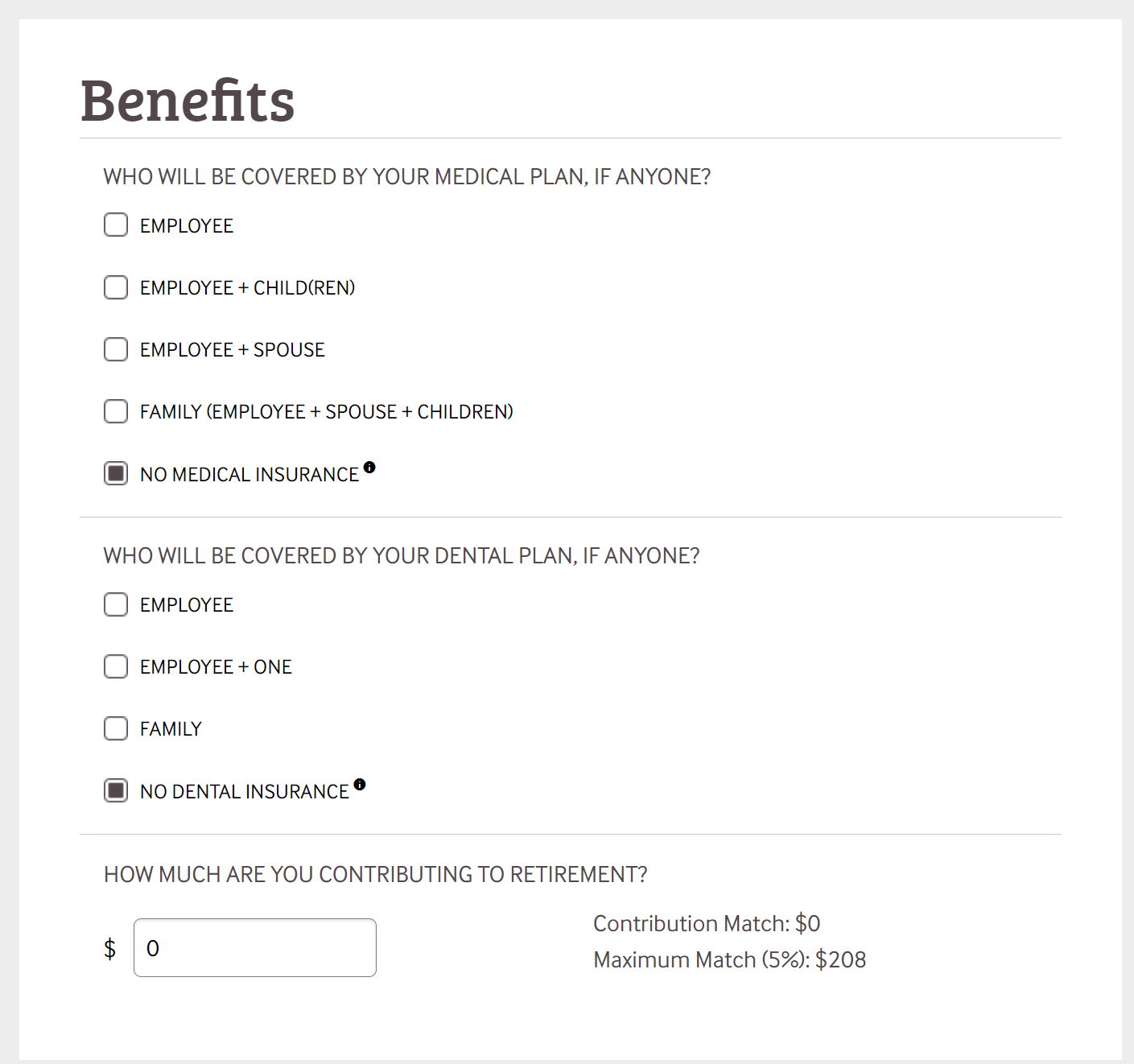The image size is (1134, 1064).
Task: Open the No Dental Insurance info icon
Action: pyautogui.click(x=360, y=784)
